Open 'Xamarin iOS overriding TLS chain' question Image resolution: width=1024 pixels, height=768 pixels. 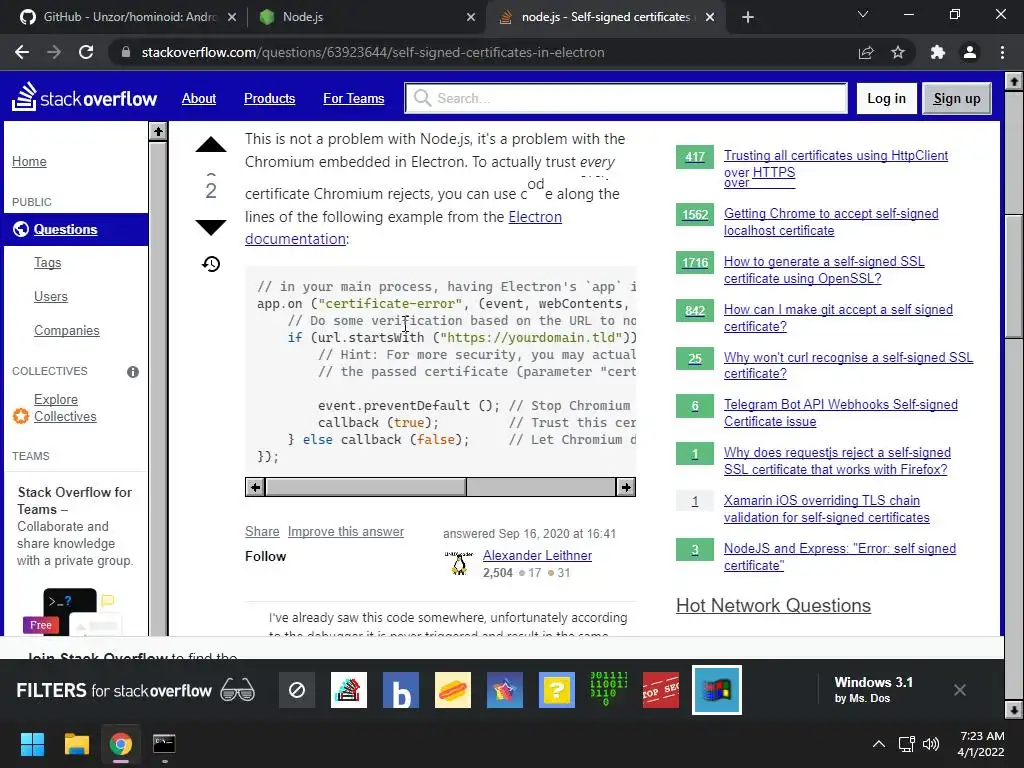(x=826, y=509)
